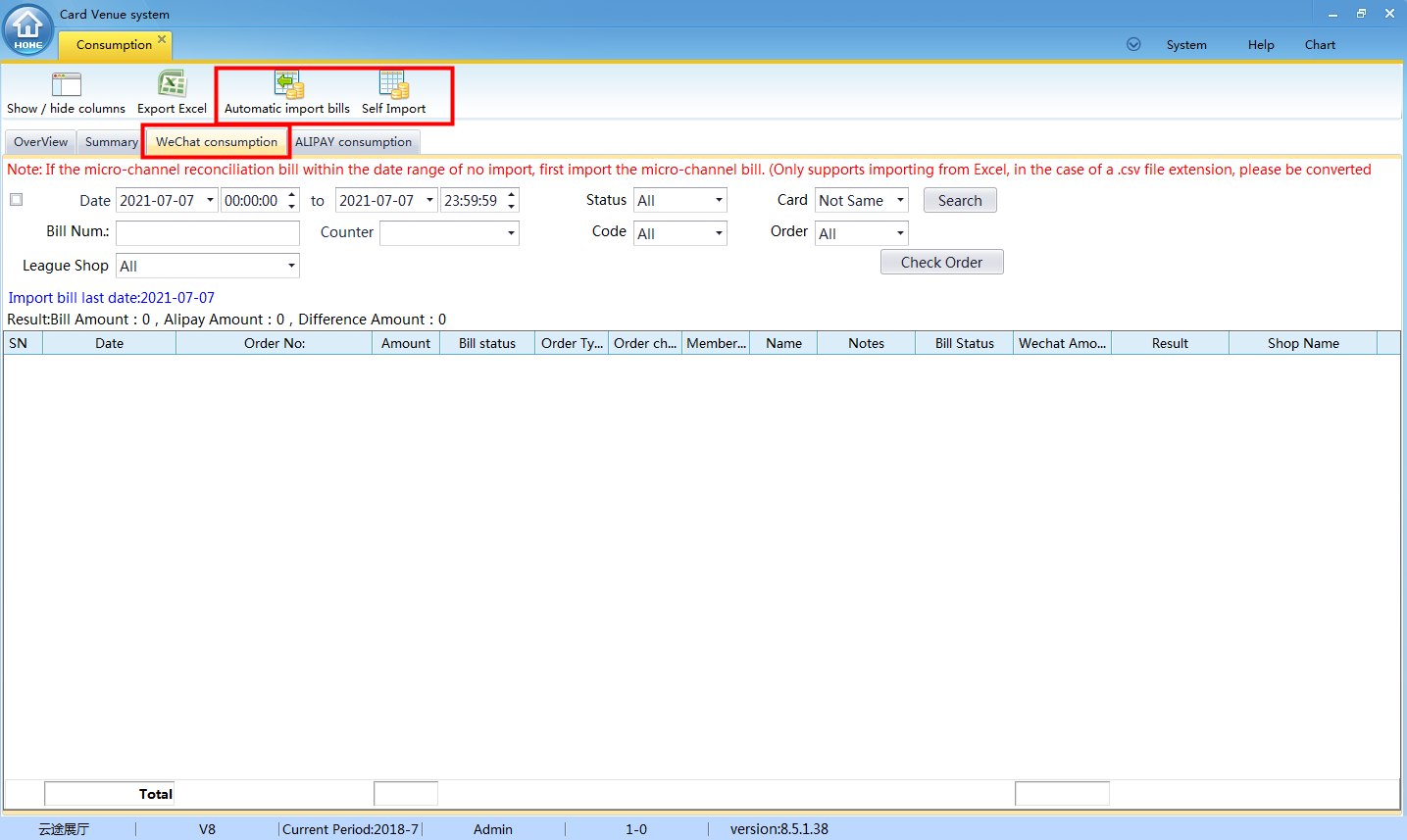The width and height of the screenshot is (1407, 840).
Task: Decrease the end time 23:59:59 spinner
Action: [x=512, y=206]
